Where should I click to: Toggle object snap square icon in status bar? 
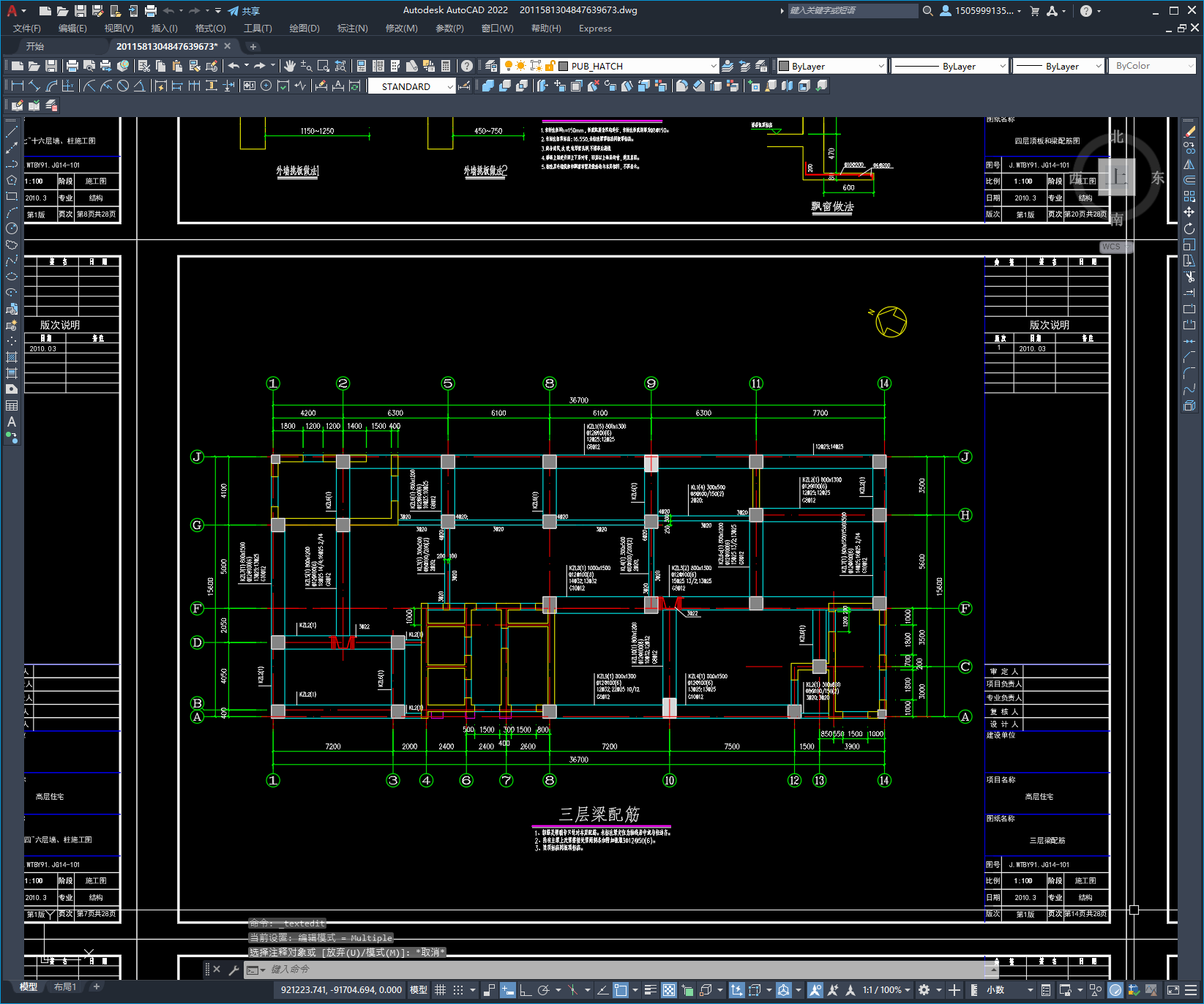(621, 990)
